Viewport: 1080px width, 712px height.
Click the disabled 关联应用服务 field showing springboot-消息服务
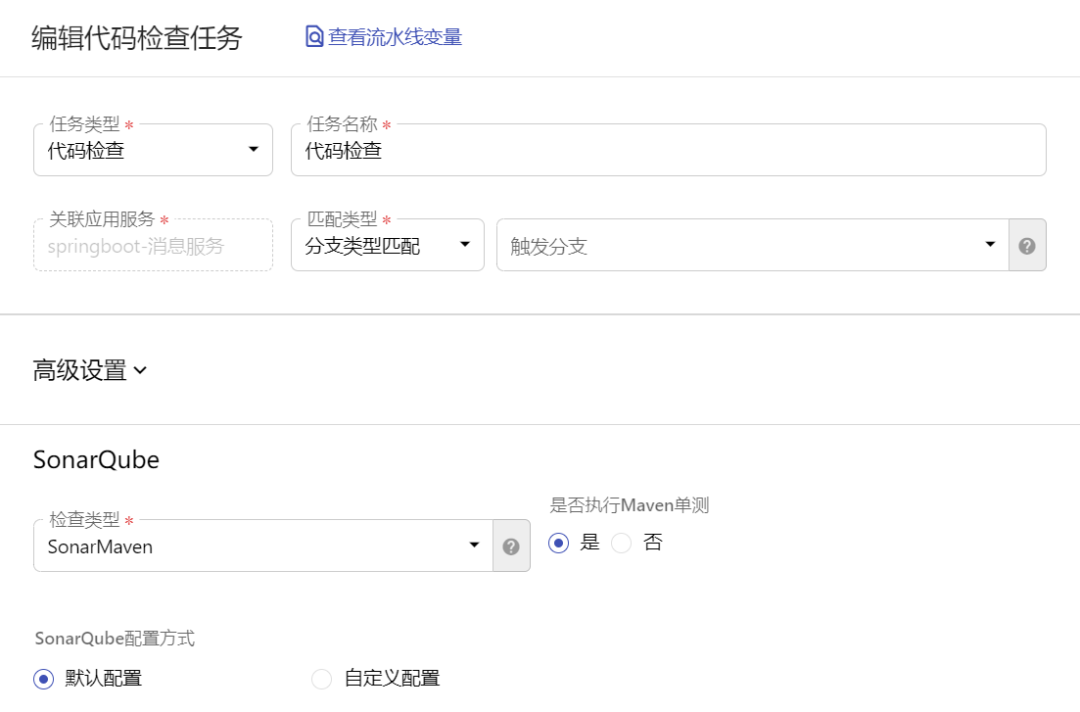point(152,244)
